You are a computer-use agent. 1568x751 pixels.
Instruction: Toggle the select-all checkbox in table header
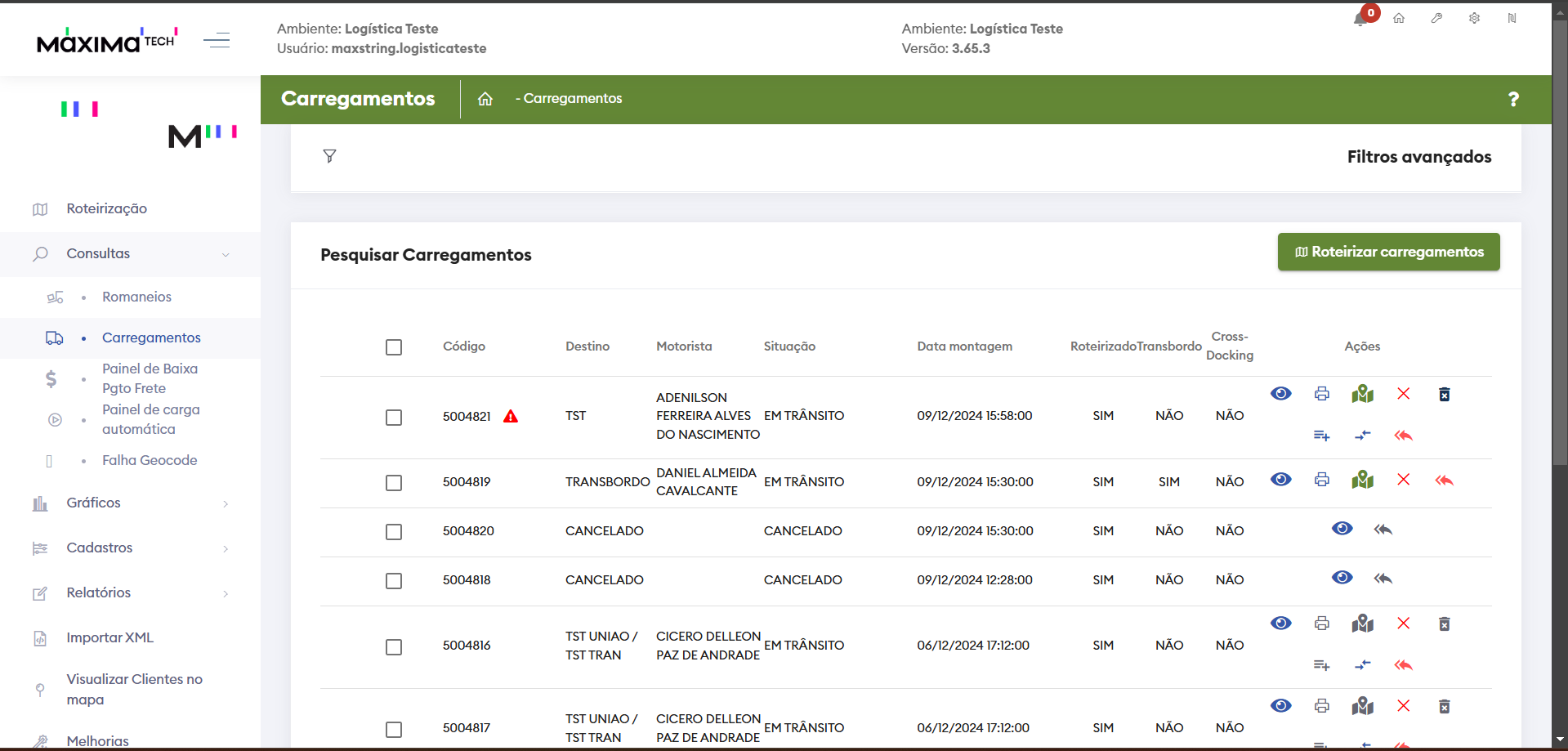(x=394, y=347)
